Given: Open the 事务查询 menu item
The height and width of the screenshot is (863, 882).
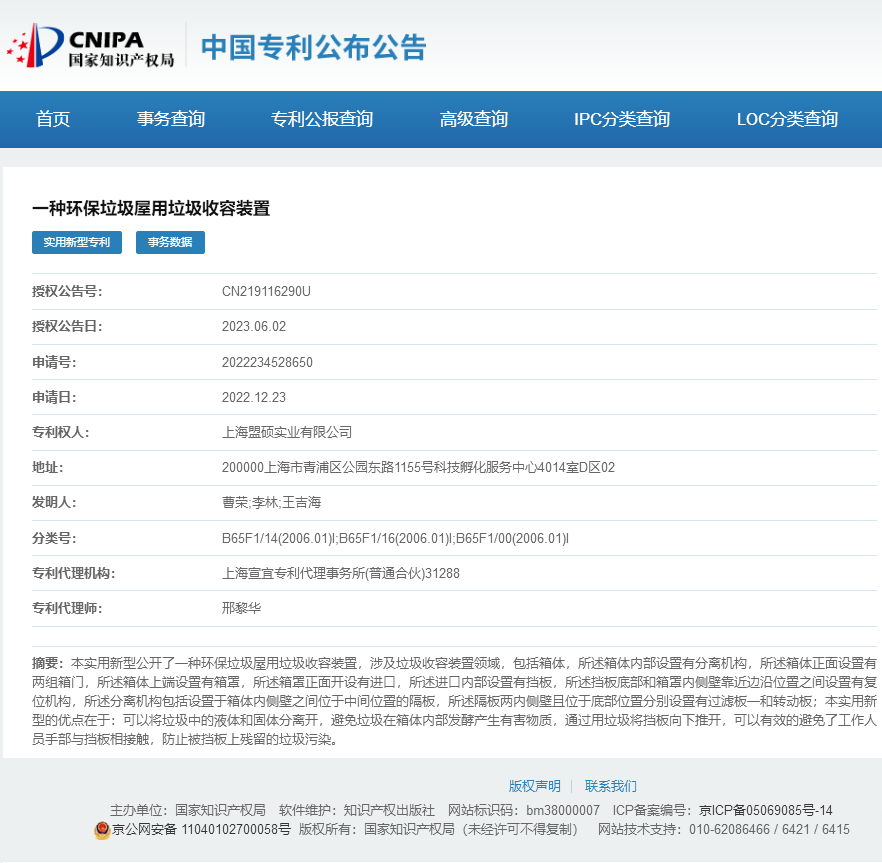Looking at the screenshot, I should [171, 119].
